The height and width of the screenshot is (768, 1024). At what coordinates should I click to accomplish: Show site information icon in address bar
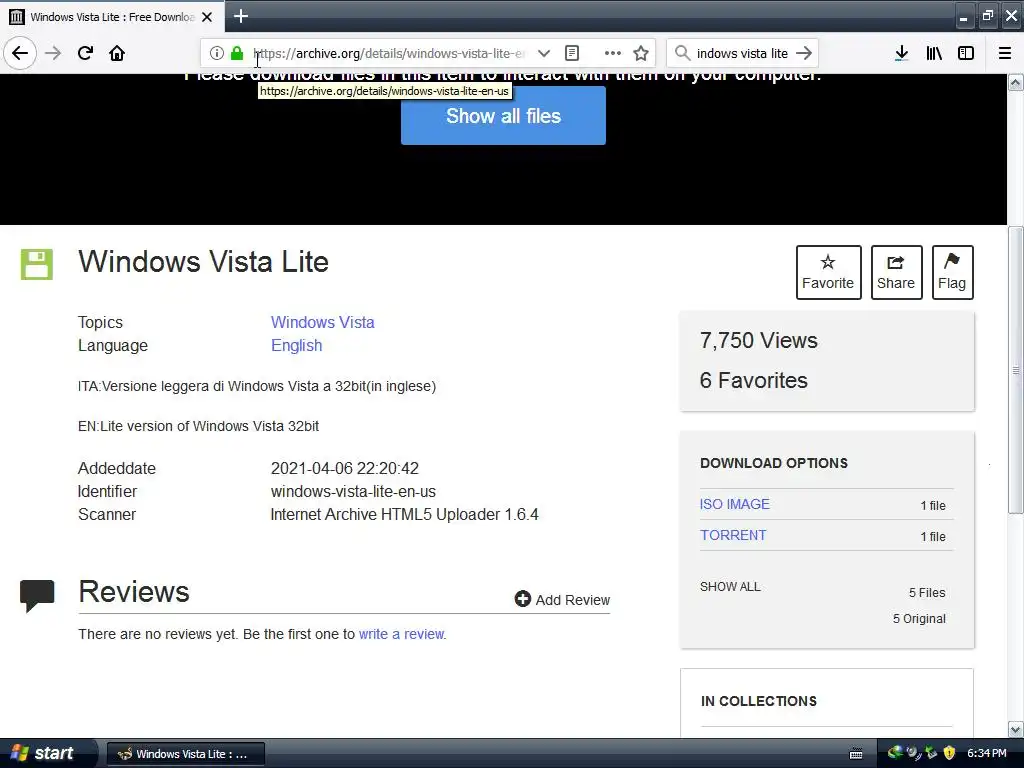coord(217,53)
